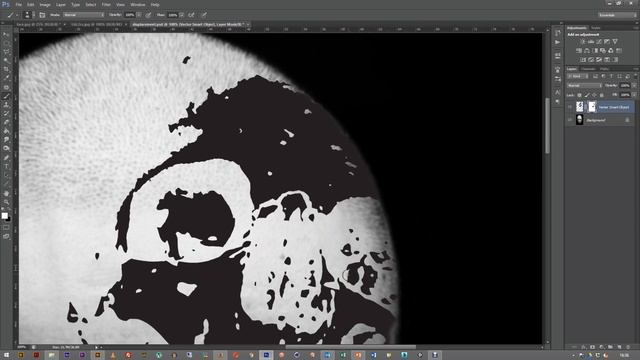Image resolution: width=640 pixels, height=360 pixels.
Task: Add a Curves adjustment layer
Action: click(x=599, y=42)
